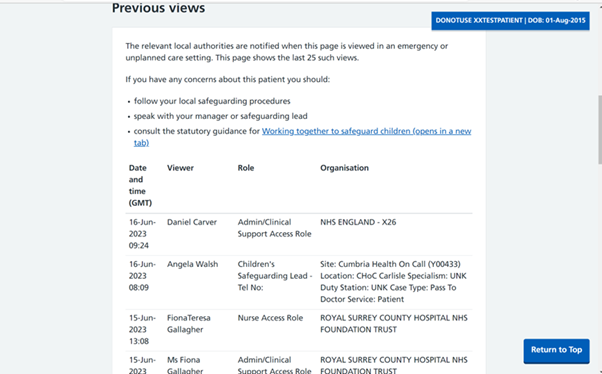Viewport: 602px width, 374px height.
Task: Select viewer name Angela Walsh
Action: click(x=192, y=264)
